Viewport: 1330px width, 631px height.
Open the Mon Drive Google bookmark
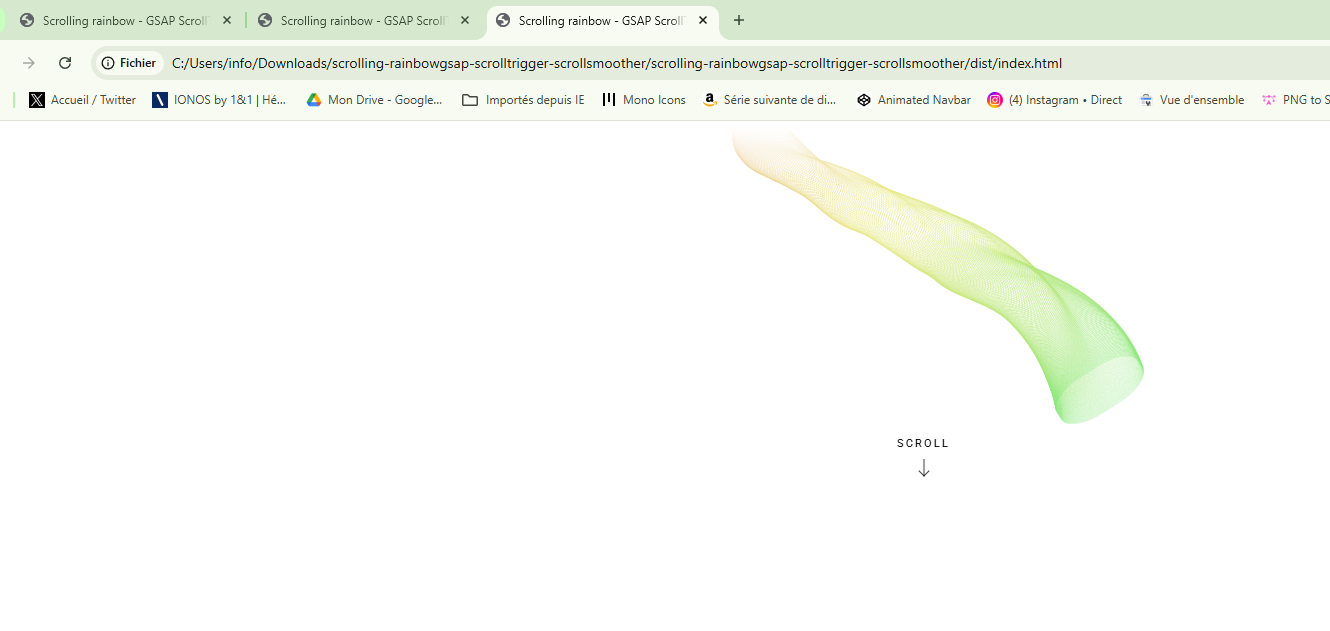374,100
